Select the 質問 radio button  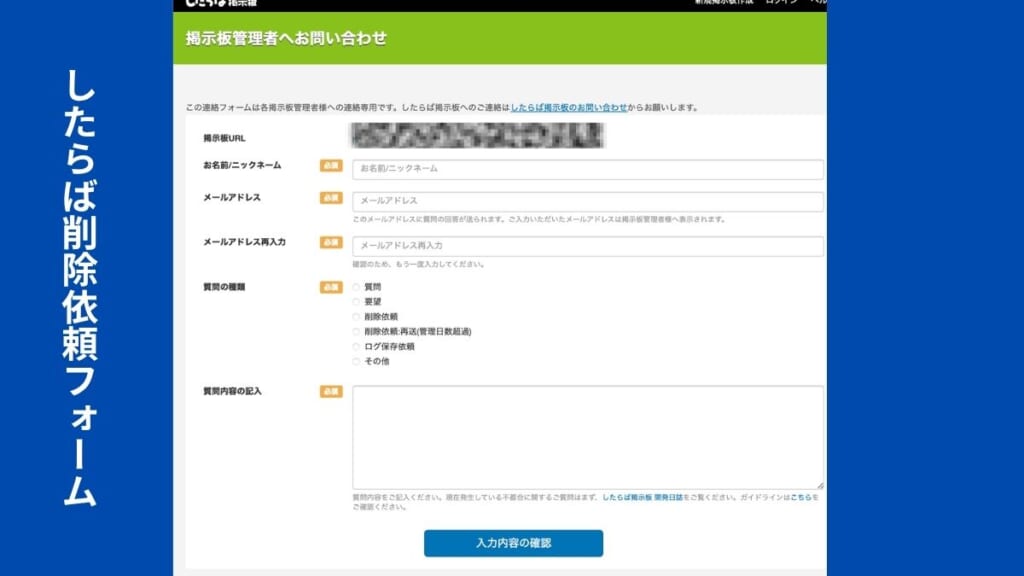click(356, 287)
